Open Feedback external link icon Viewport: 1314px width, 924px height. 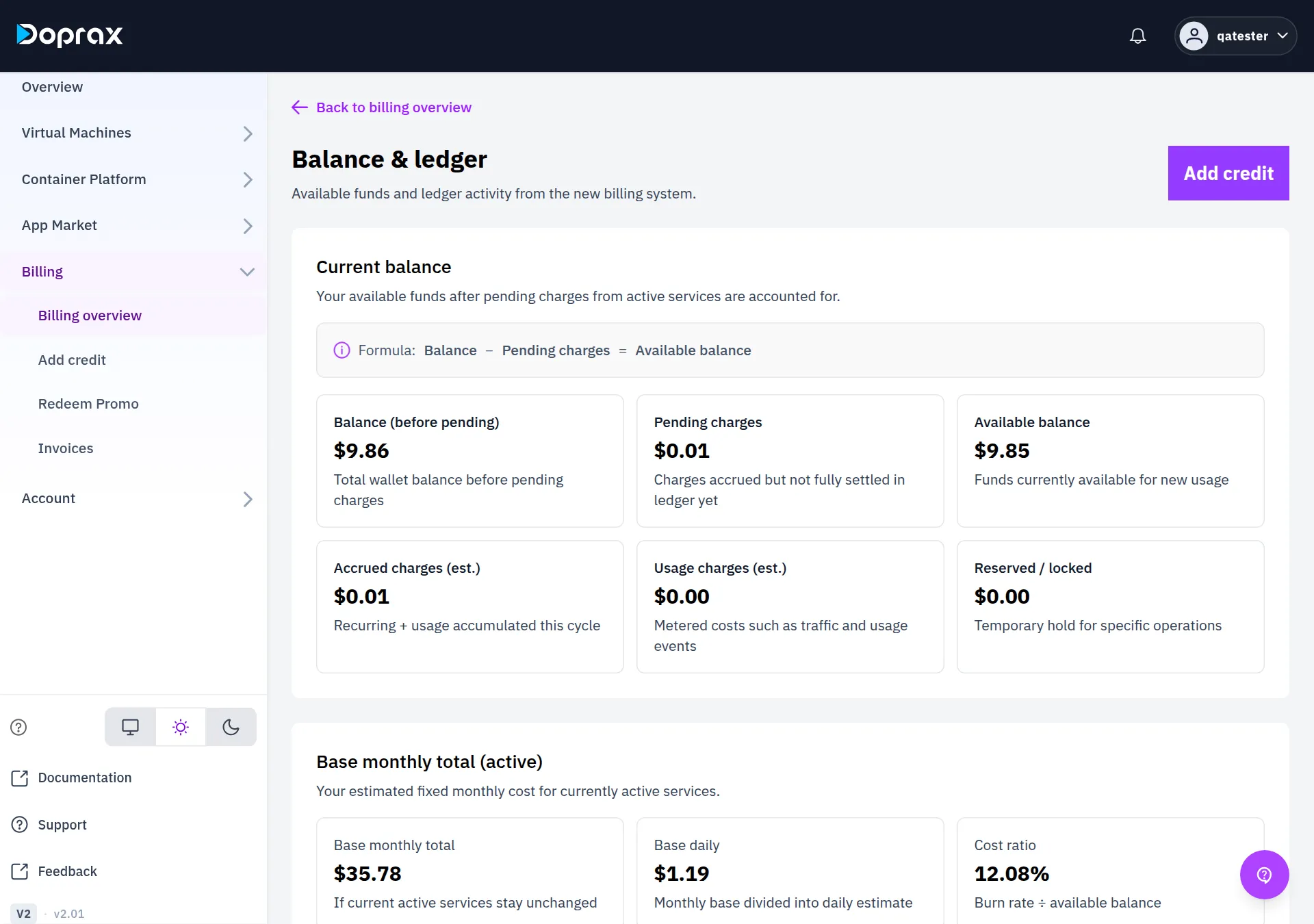(x=20, y=871)
